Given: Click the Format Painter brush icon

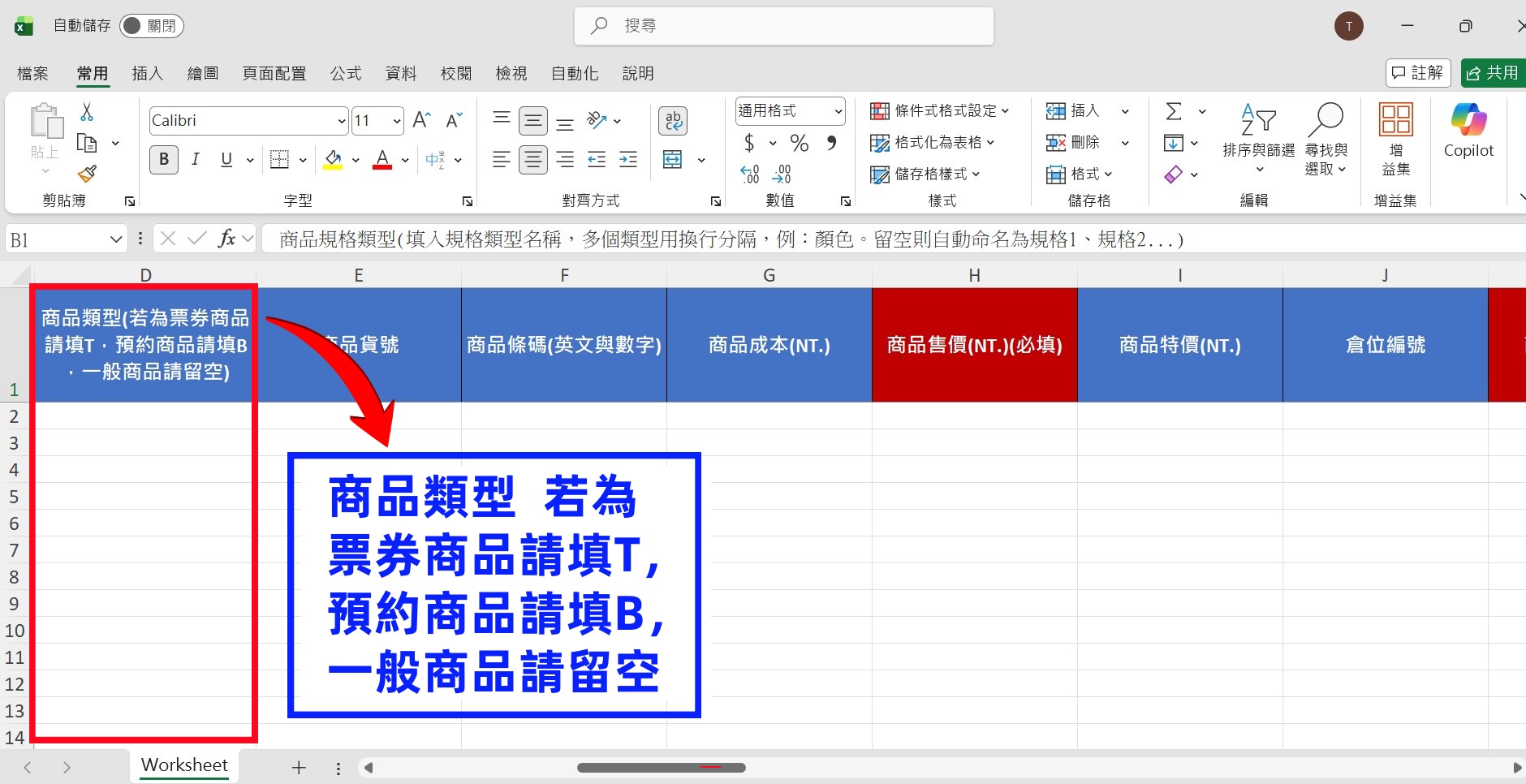Looking at the screenshot, I should point(87,173).
